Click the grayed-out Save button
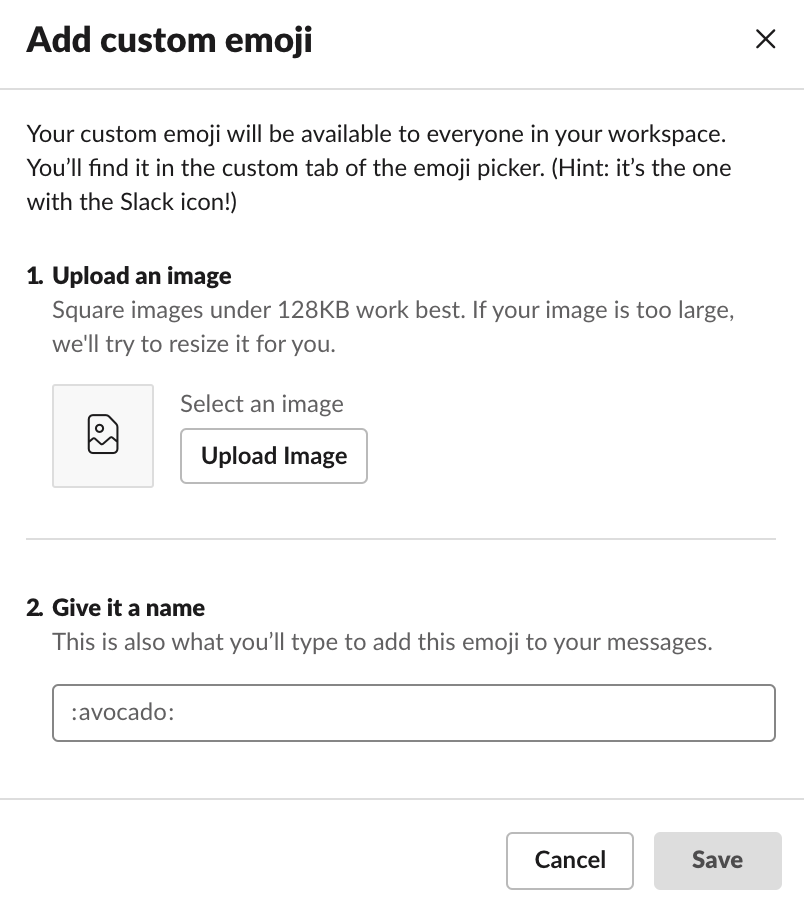Image resolution: width=804 pixels, height=914 pixels. (x=717, y=860)
